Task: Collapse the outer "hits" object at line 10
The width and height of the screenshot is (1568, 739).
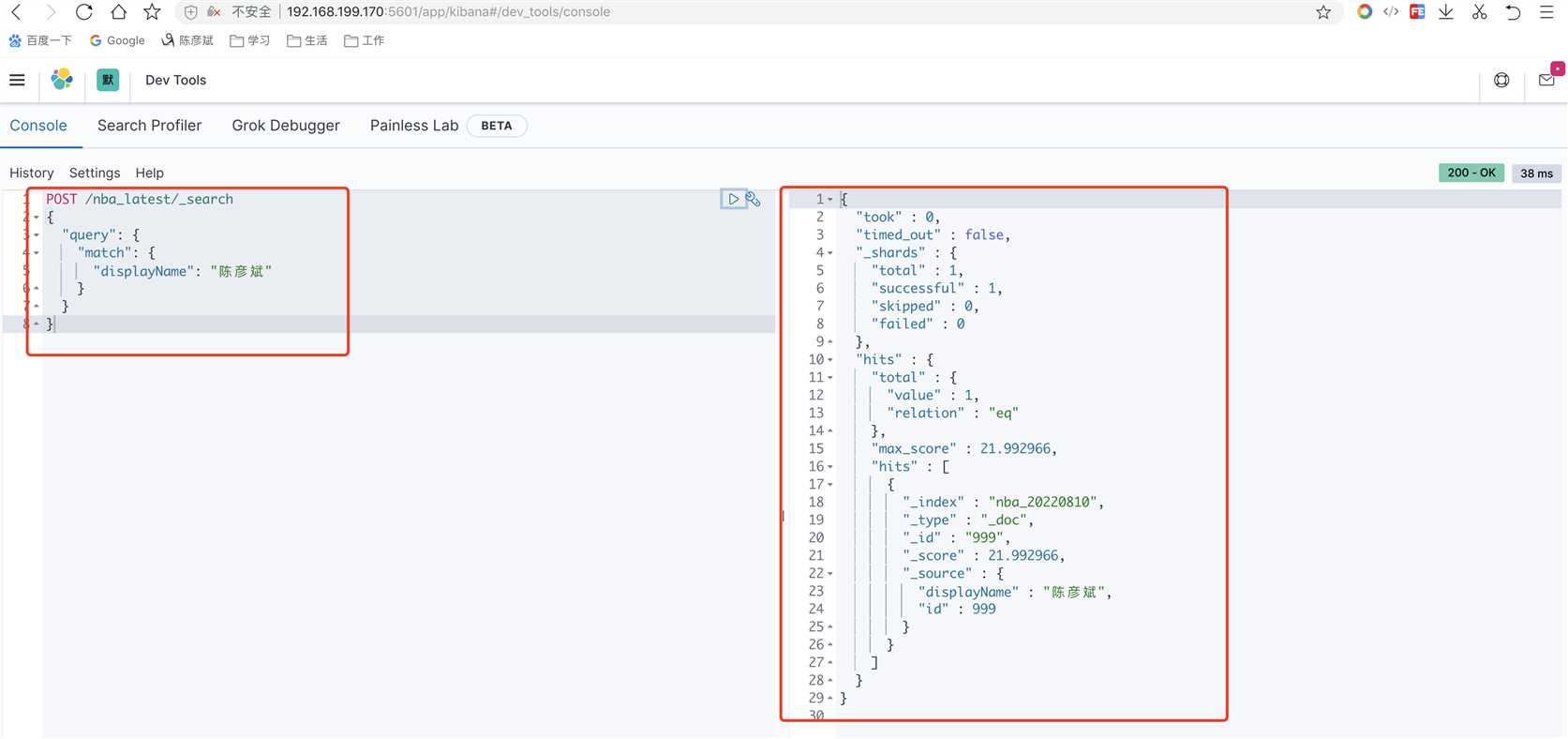Action: [830, 359]
